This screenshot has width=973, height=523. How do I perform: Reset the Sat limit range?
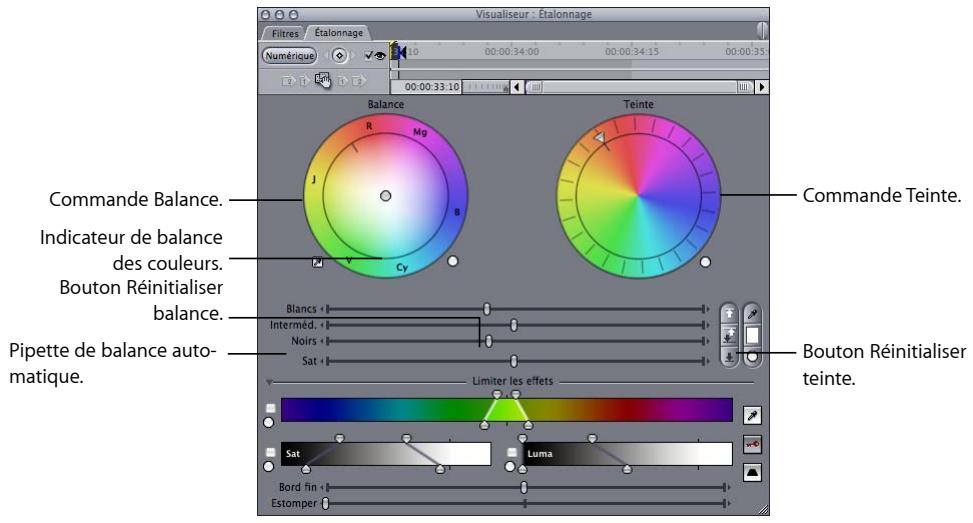coord(269,466)
